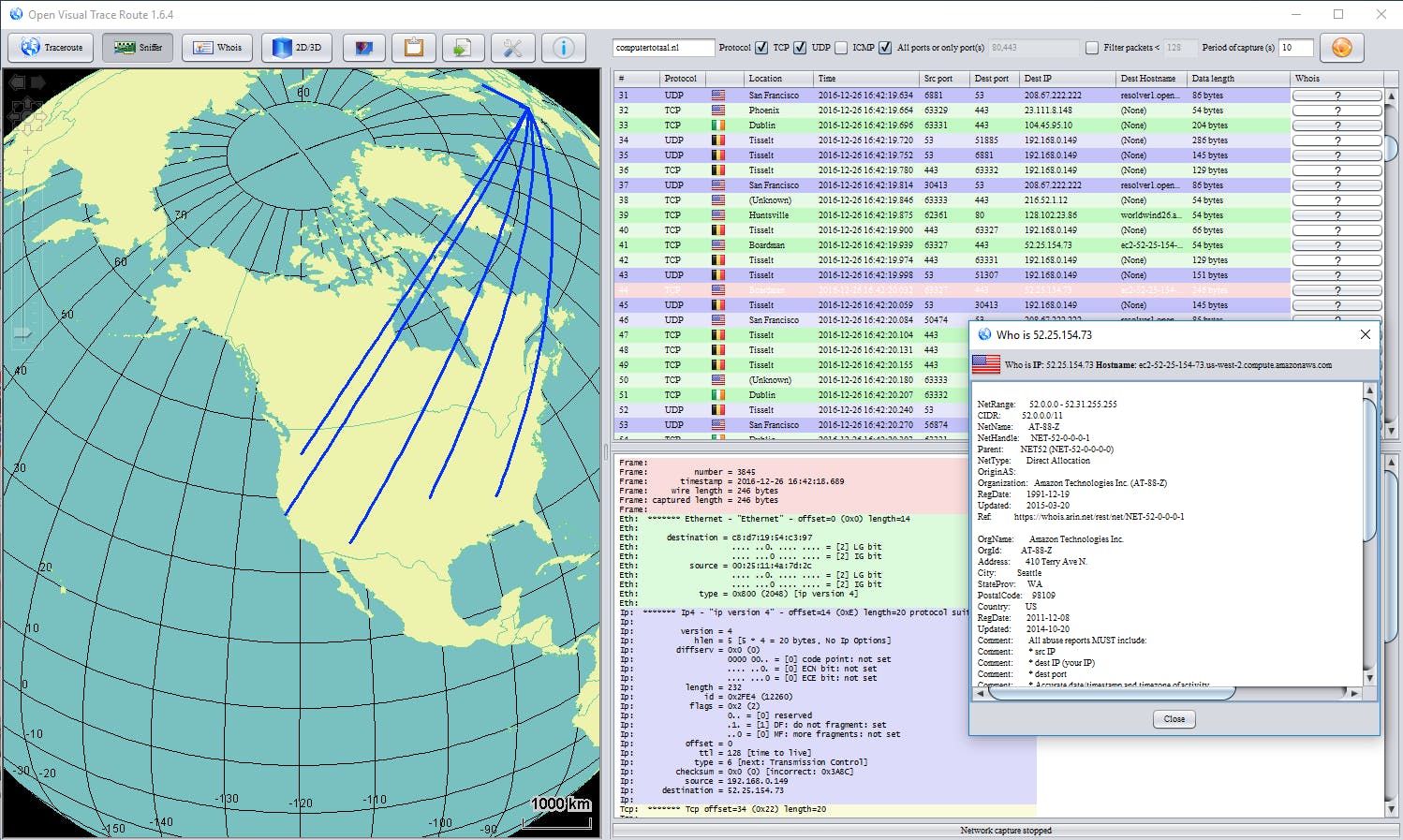Toggle the TCP protocol checkbox

coord(761,48)
